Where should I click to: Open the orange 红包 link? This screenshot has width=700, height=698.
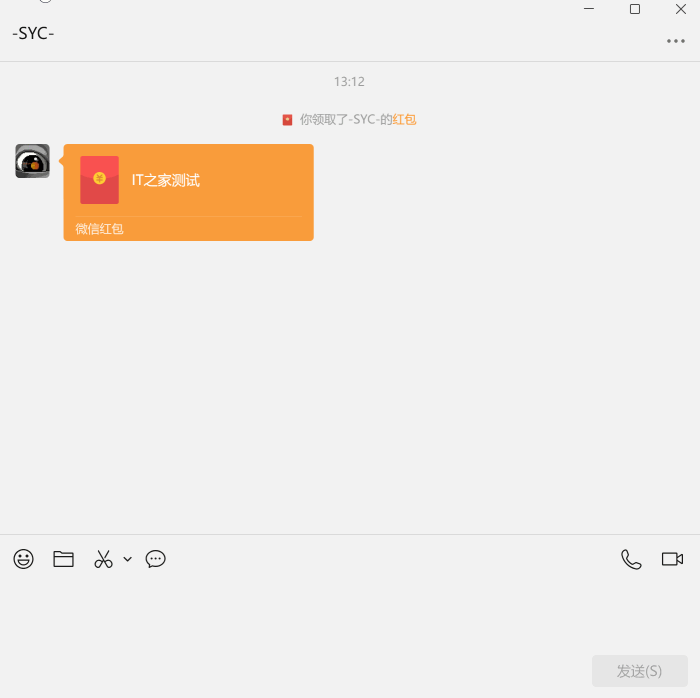tap(404, 120)
